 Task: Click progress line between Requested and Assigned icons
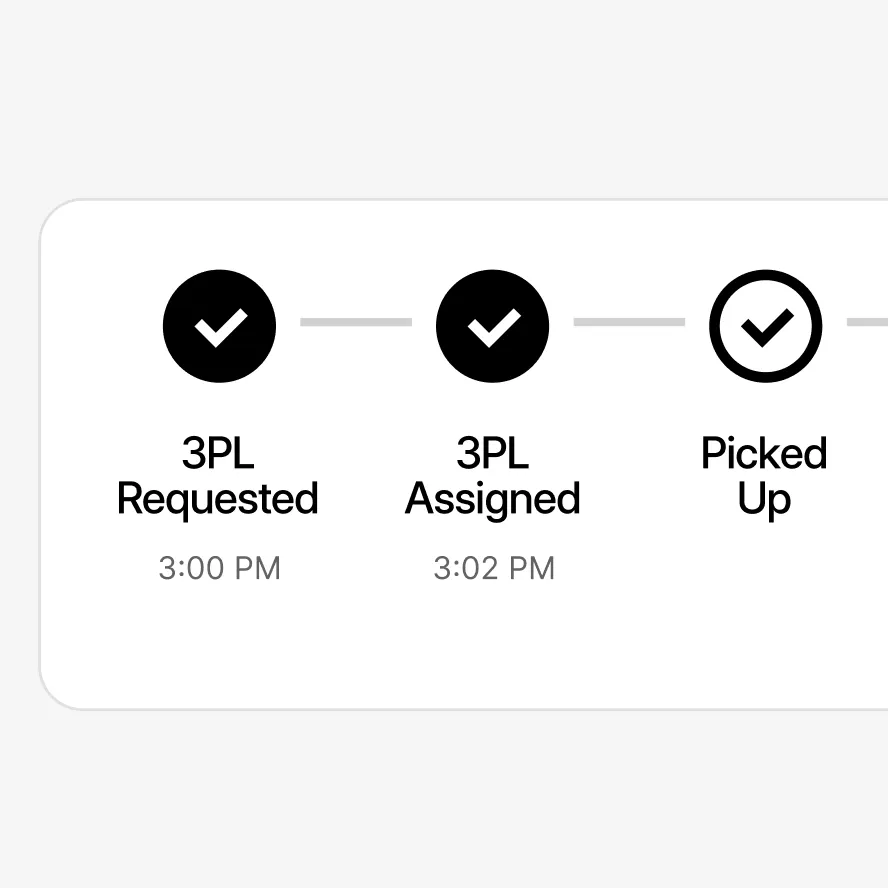355,322
